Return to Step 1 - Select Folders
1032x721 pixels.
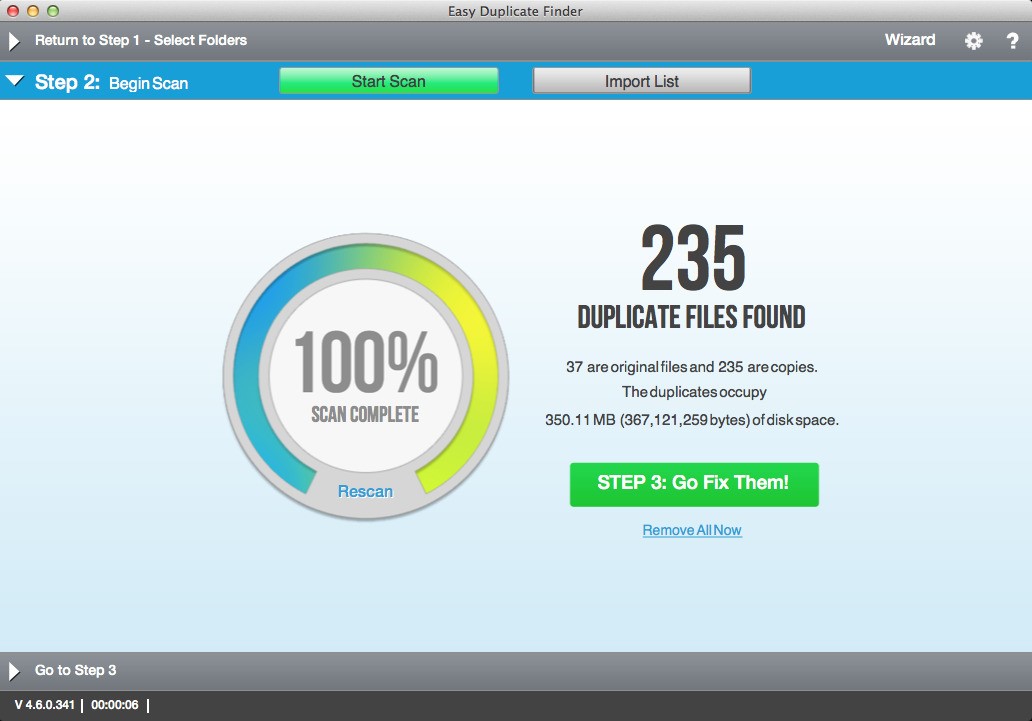point(141,40)
